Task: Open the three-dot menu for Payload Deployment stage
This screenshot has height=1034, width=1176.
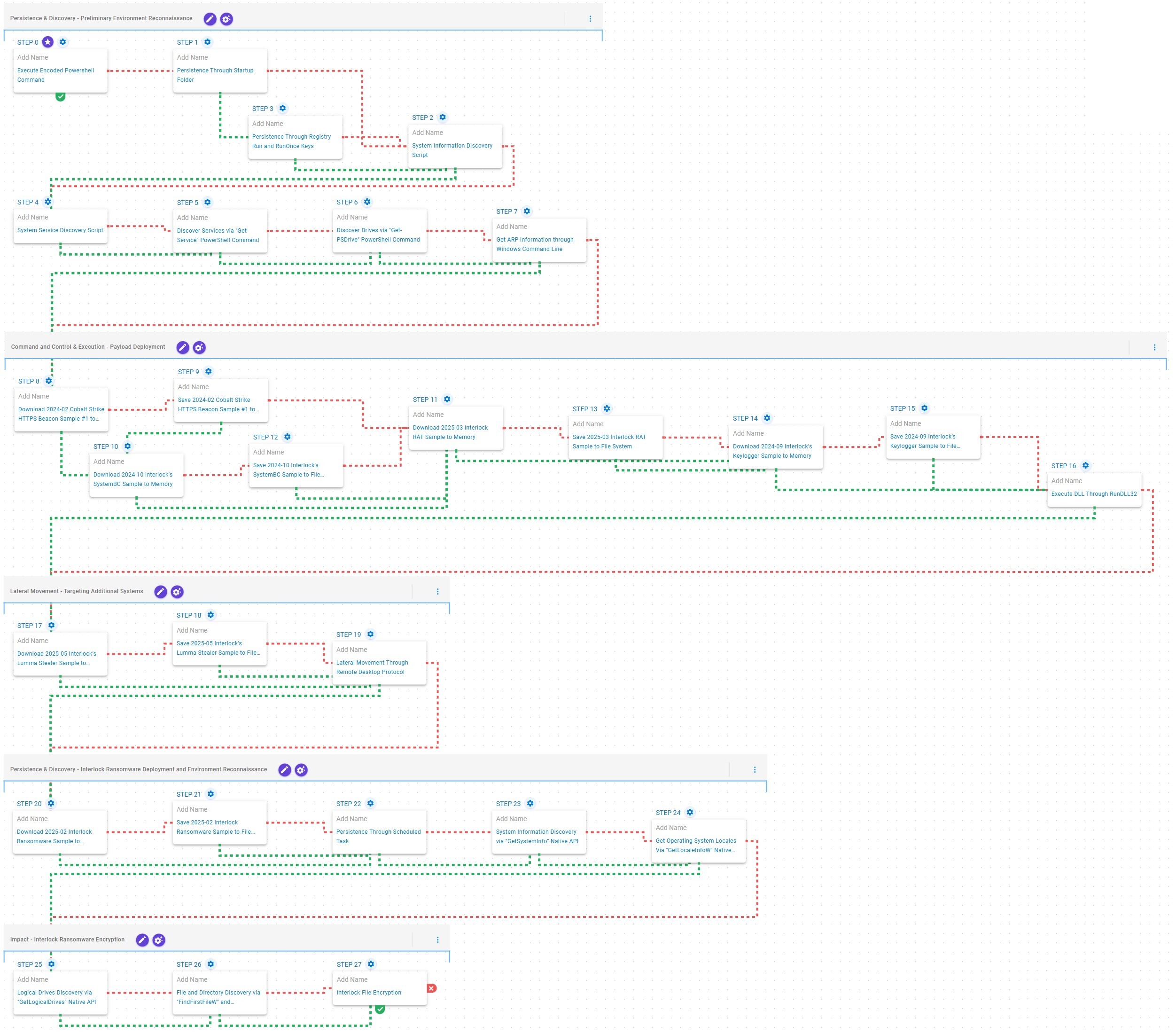Action: tap(1154, 347)
